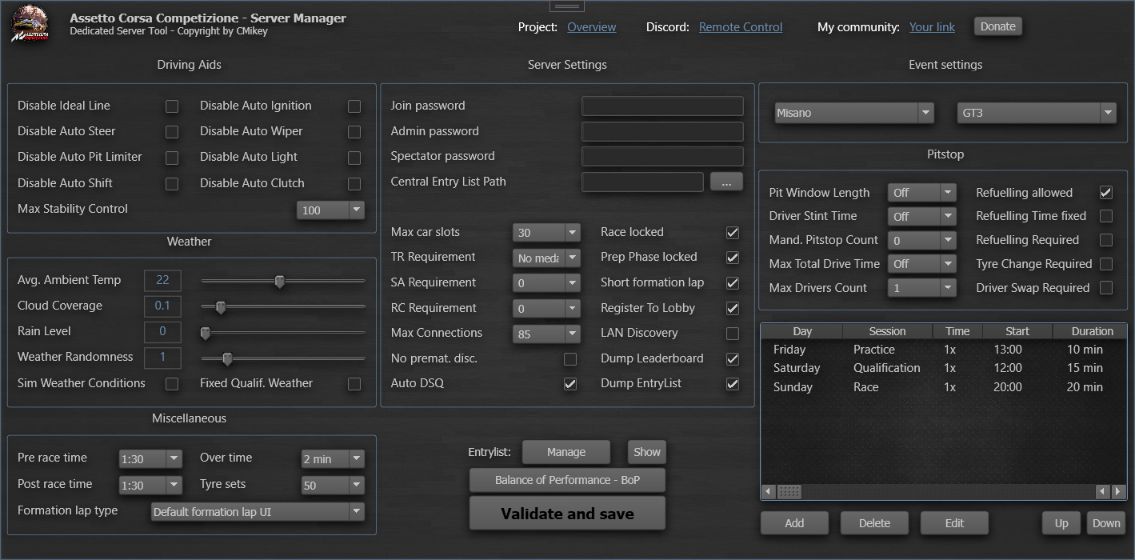This screenshot has height=560, width=1135.
Task: Open RC Requirement dropdown
Action: [547, 309]
